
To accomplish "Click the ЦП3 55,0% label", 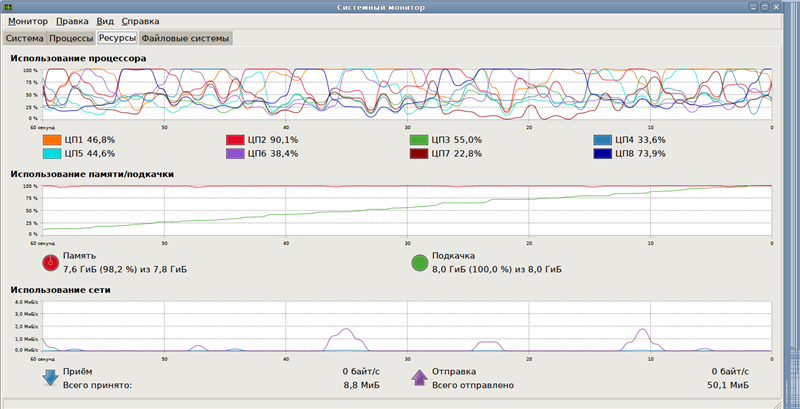I will point(457,140).
